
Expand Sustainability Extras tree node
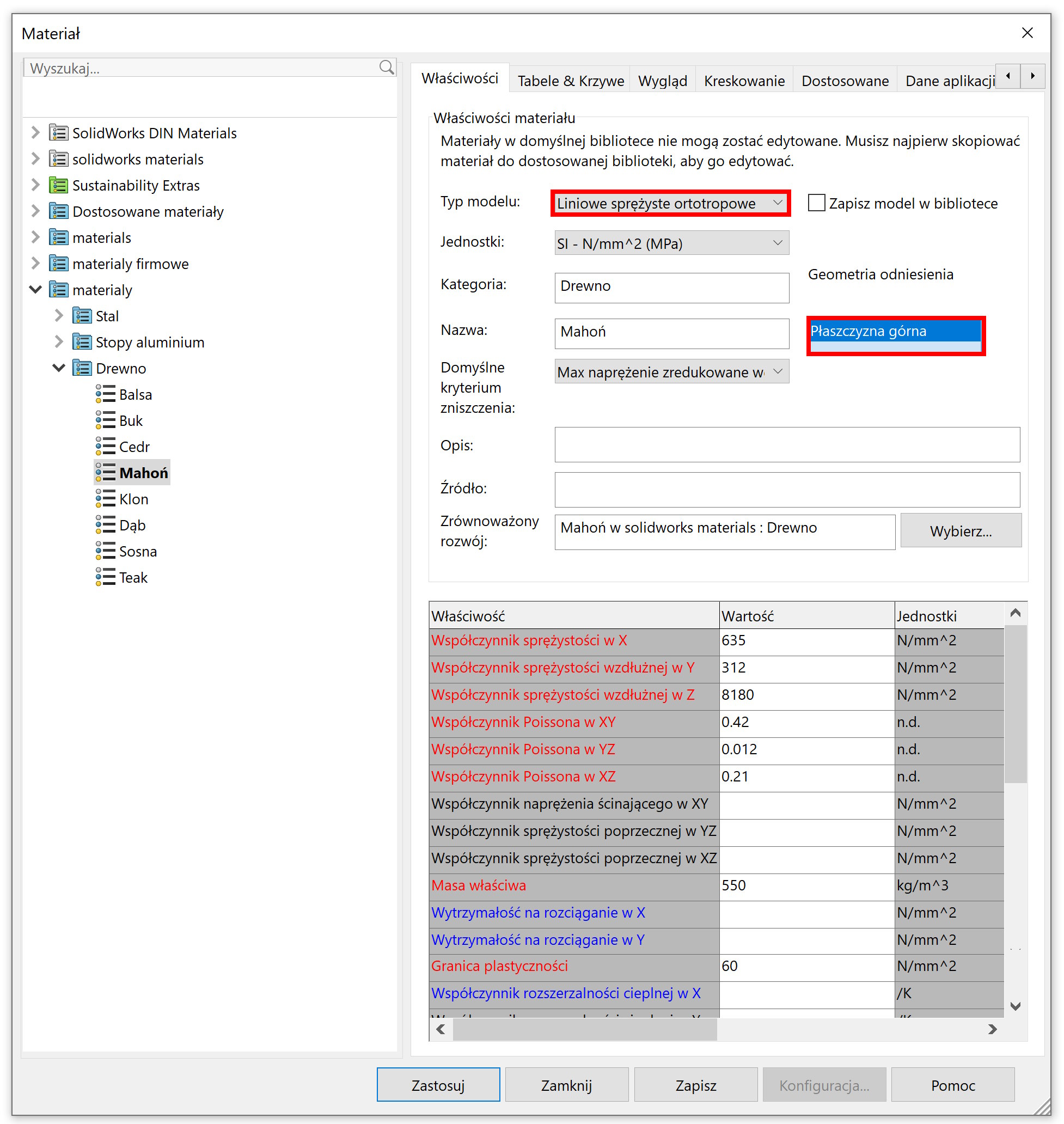point(35,185)
